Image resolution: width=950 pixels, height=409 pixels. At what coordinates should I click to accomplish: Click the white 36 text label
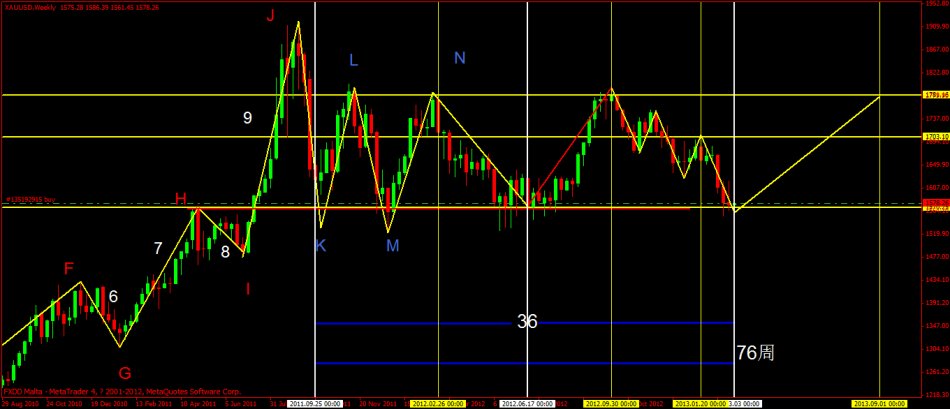pyautogui.click(x=527, y=321)
